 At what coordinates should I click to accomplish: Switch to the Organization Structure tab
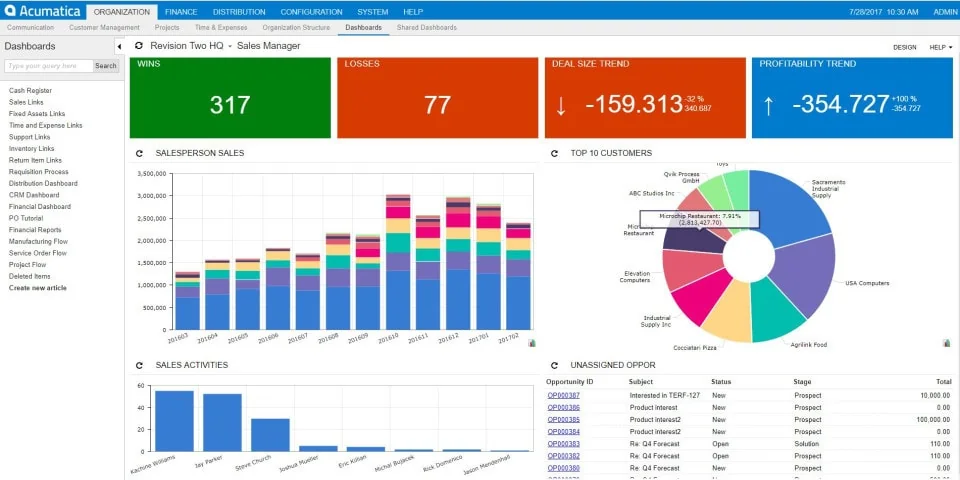296,28
